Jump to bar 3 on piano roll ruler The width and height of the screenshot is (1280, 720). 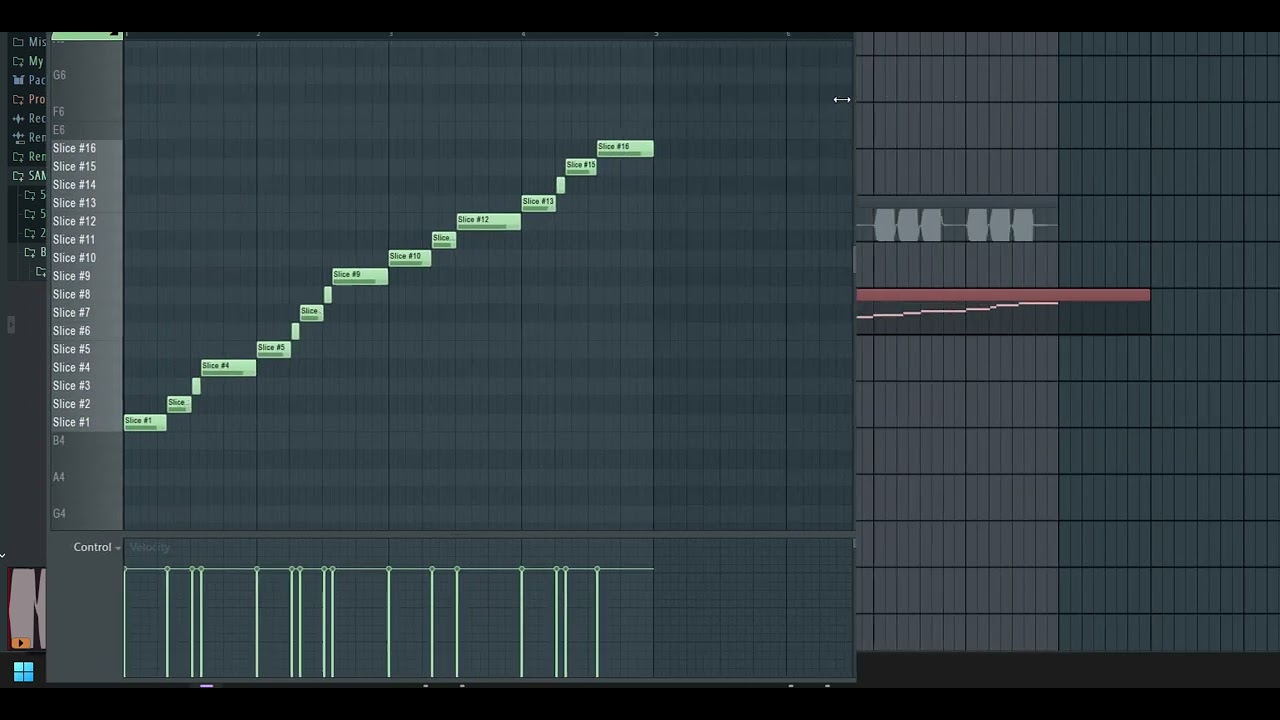390,35
